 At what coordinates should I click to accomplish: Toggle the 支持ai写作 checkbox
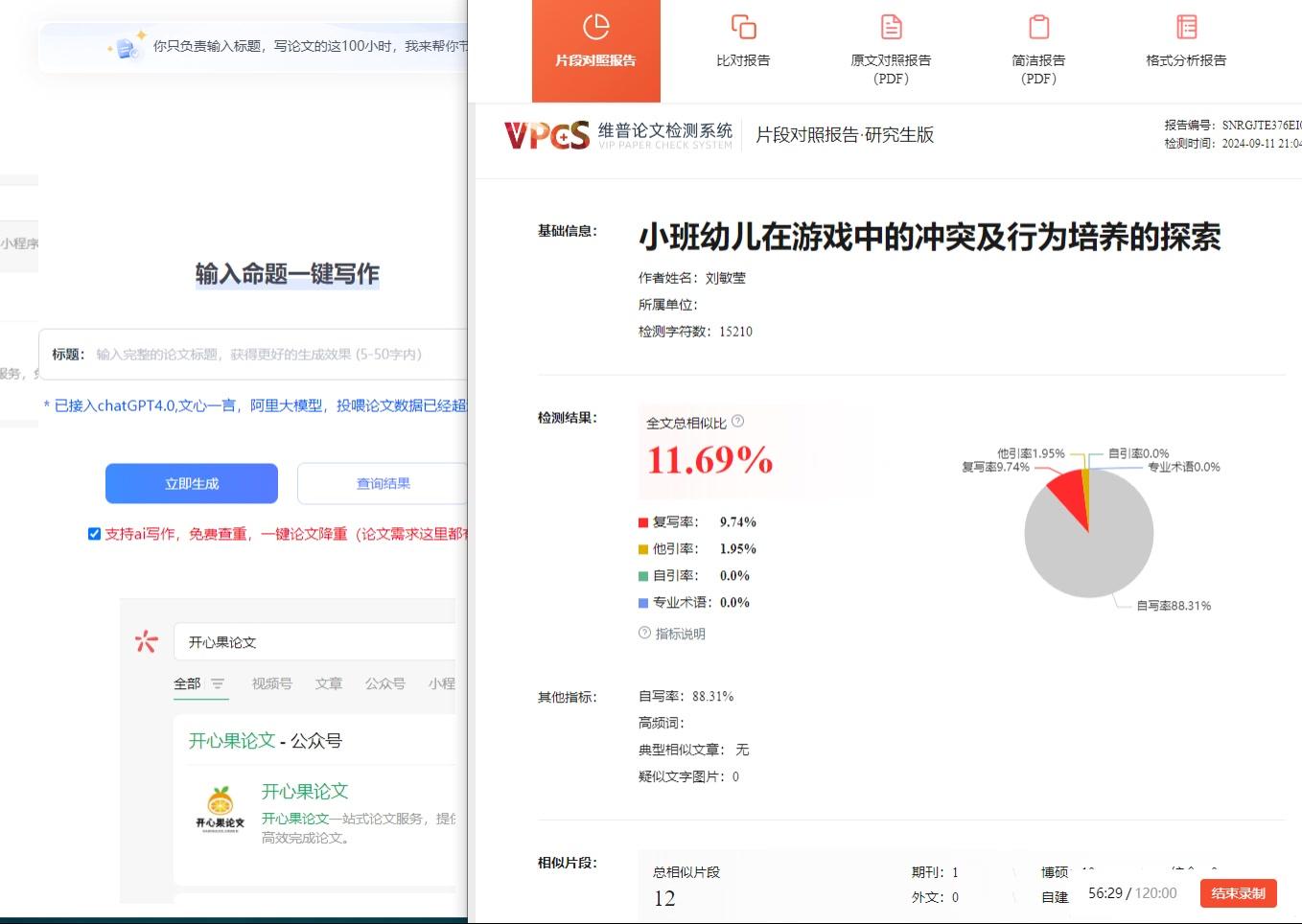[x=94, y=534]
